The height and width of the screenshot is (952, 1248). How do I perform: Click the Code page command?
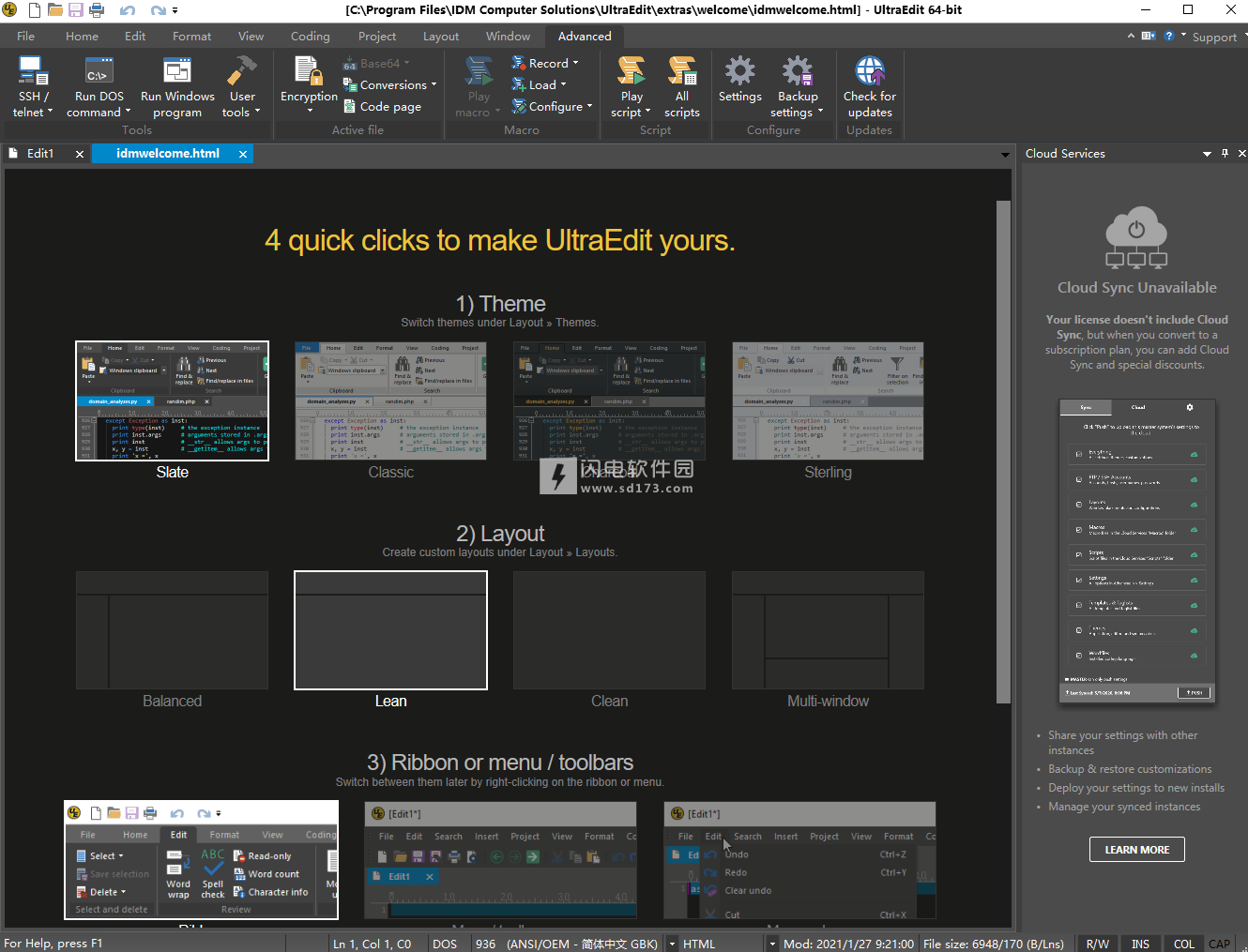(x=382, y=107)
